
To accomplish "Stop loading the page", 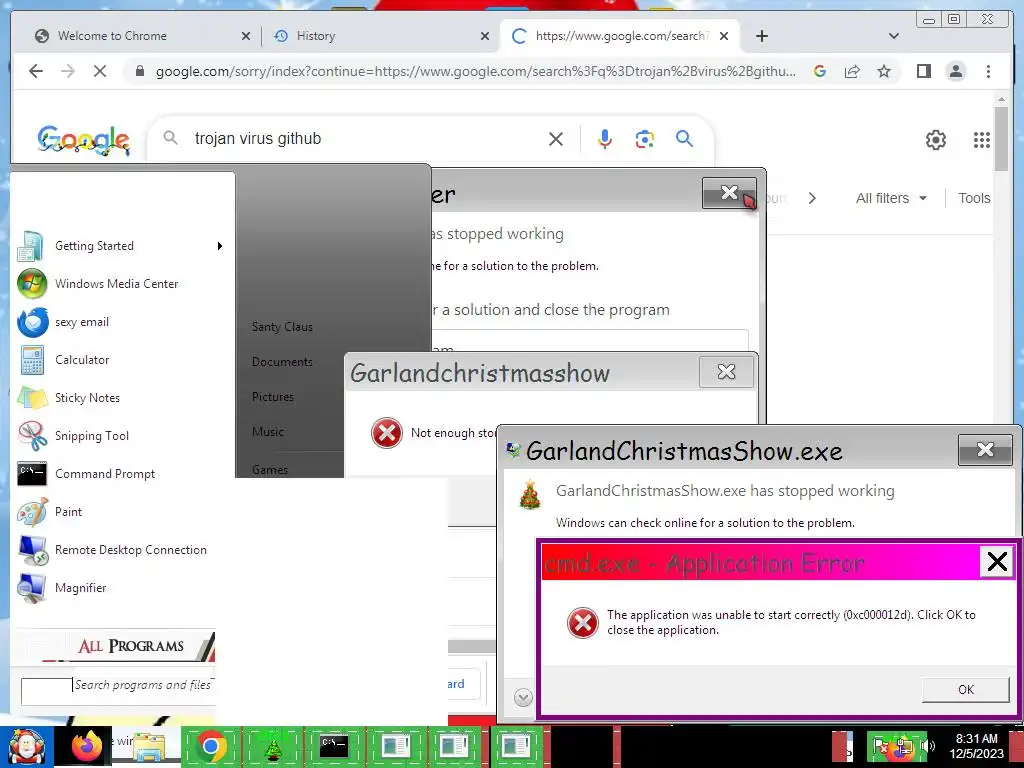I will 100,71.
